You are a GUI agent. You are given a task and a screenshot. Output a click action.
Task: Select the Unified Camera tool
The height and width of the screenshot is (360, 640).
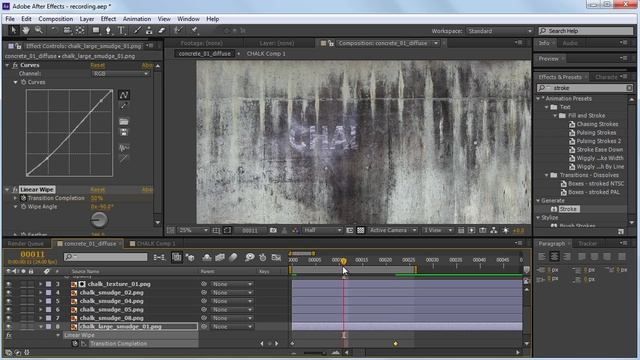coord(67,30)
